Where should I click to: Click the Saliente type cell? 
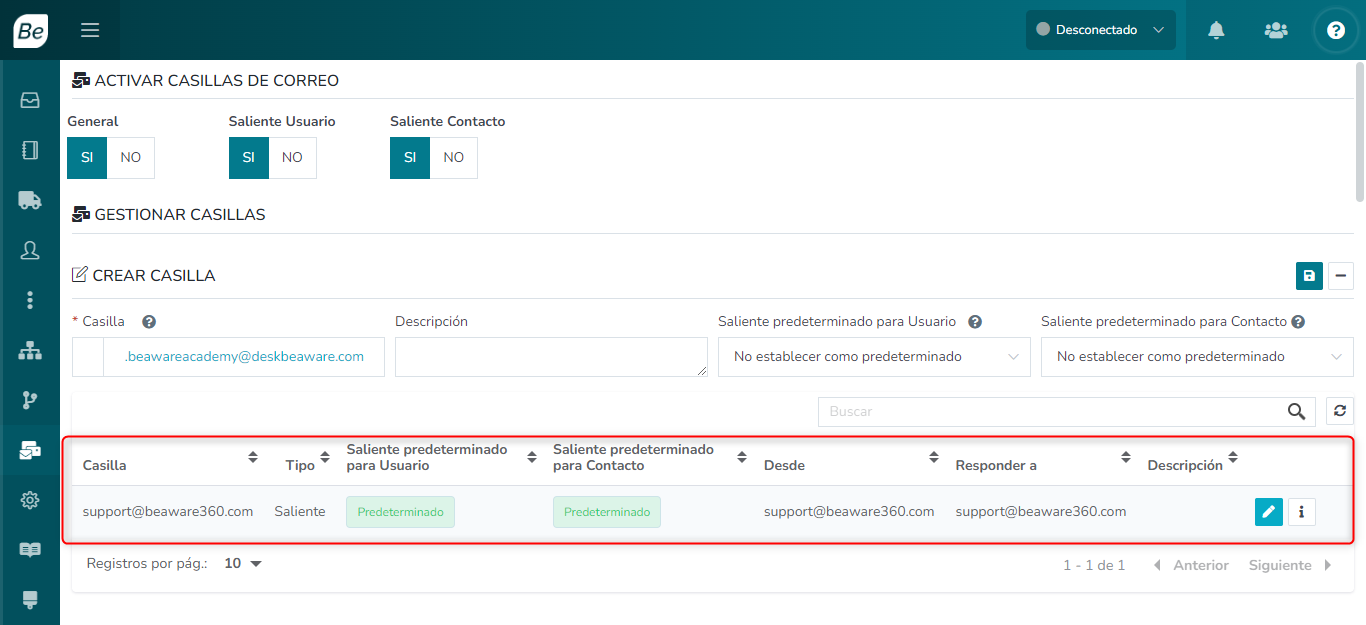(300, 512)
